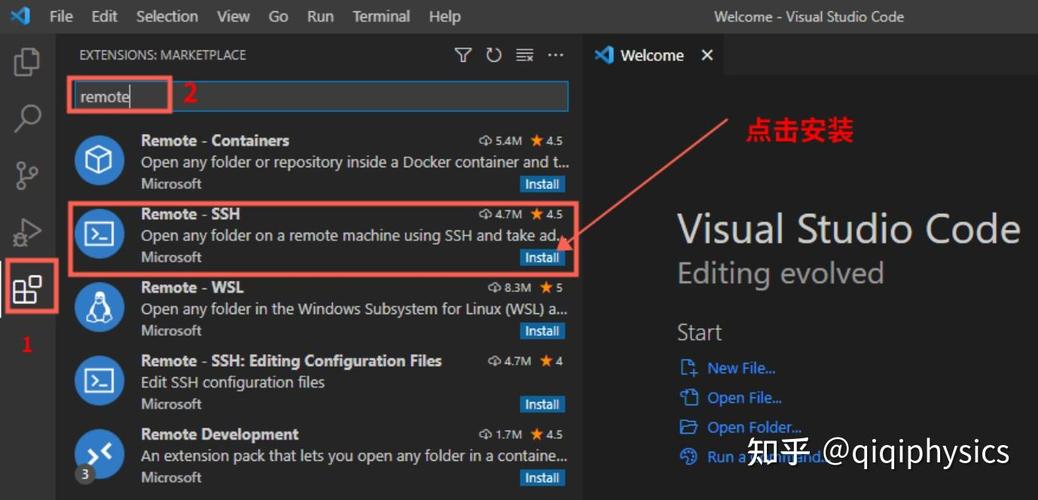Select Remote - SSH: Editing Configuration Files title
The image size is (1038, 500).
(291, 361)
